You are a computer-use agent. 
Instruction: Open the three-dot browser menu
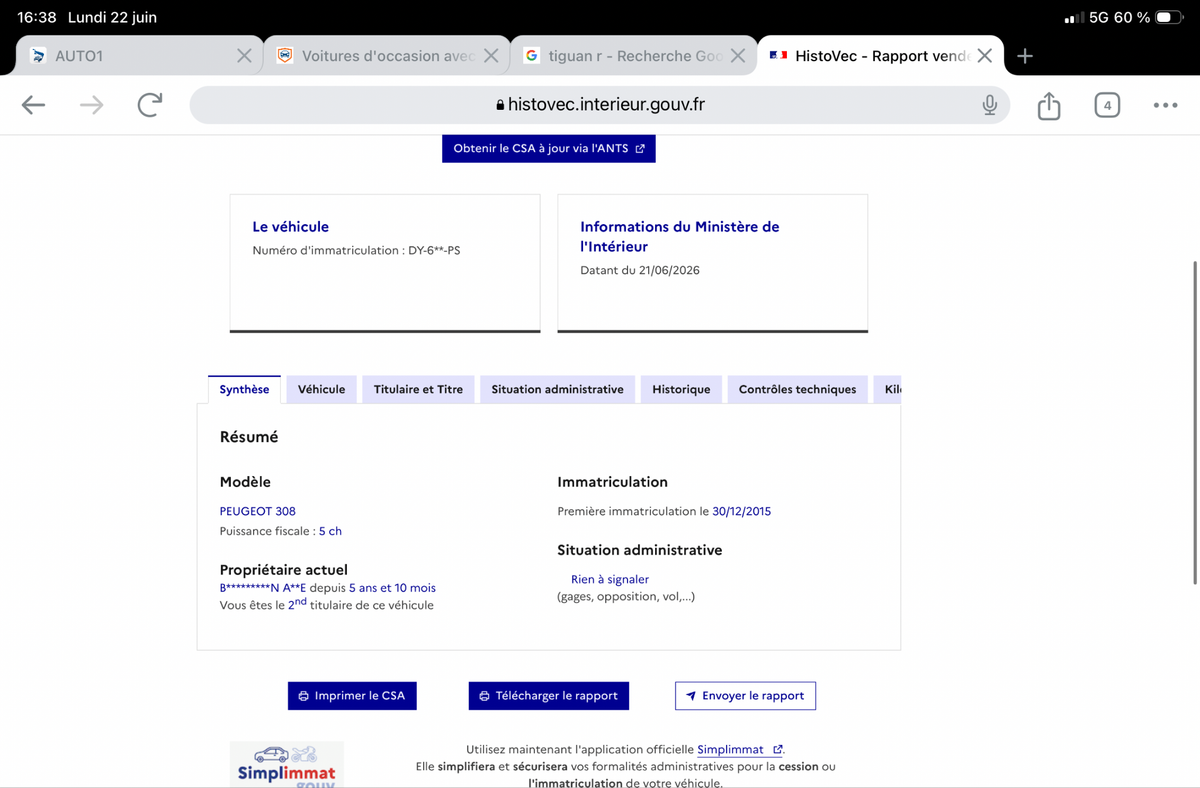point(1165,105)
